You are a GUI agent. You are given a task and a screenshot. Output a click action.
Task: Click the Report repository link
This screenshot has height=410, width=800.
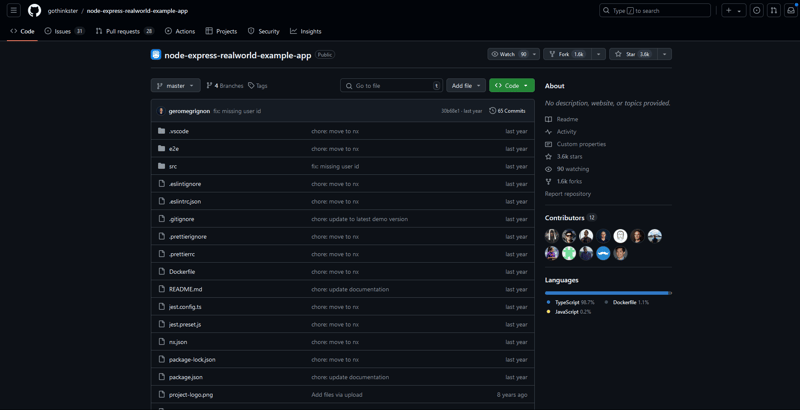pos(568,194)
